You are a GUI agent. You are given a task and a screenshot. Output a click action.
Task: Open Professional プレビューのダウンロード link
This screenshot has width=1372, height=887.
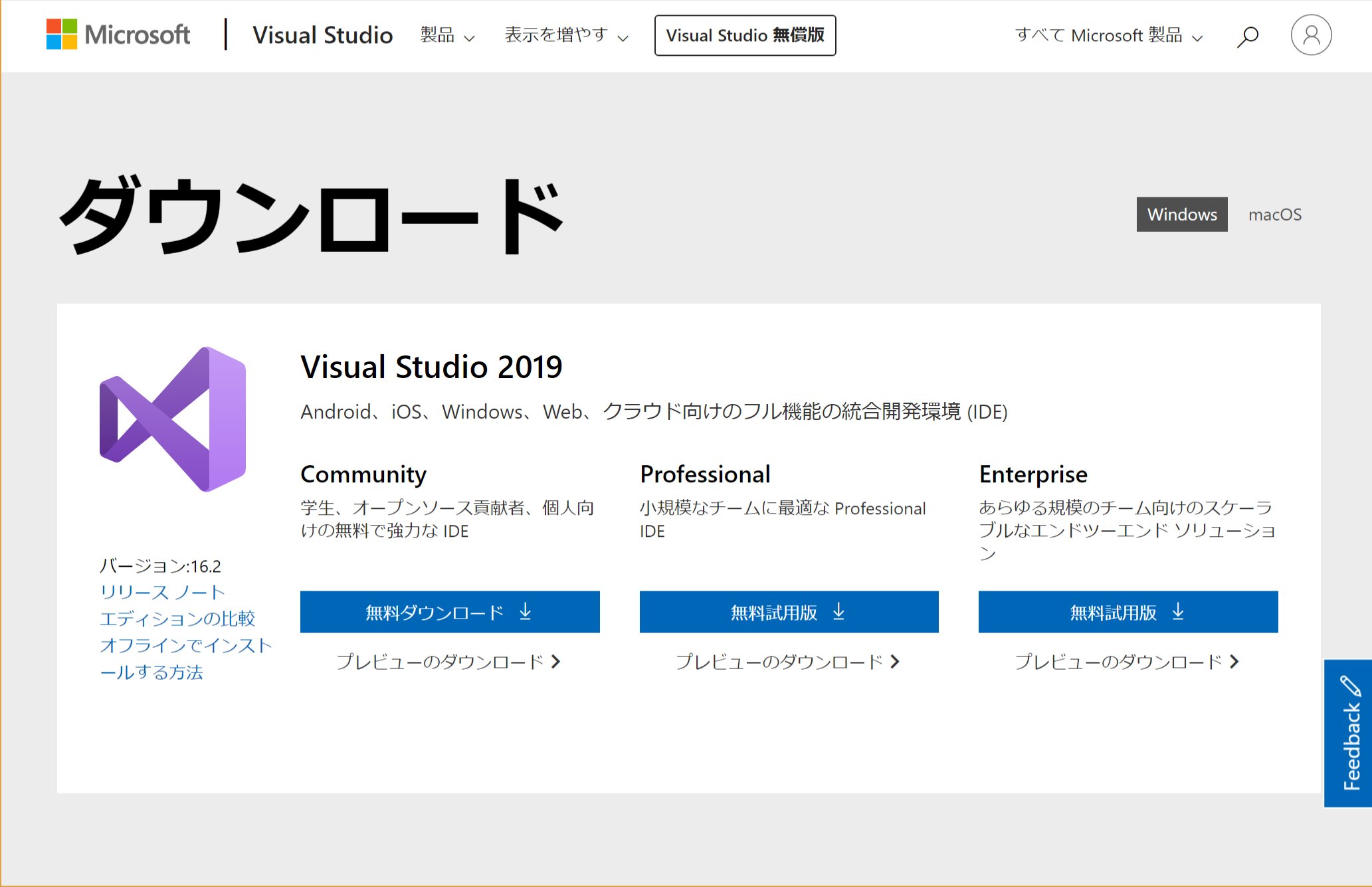788,662
